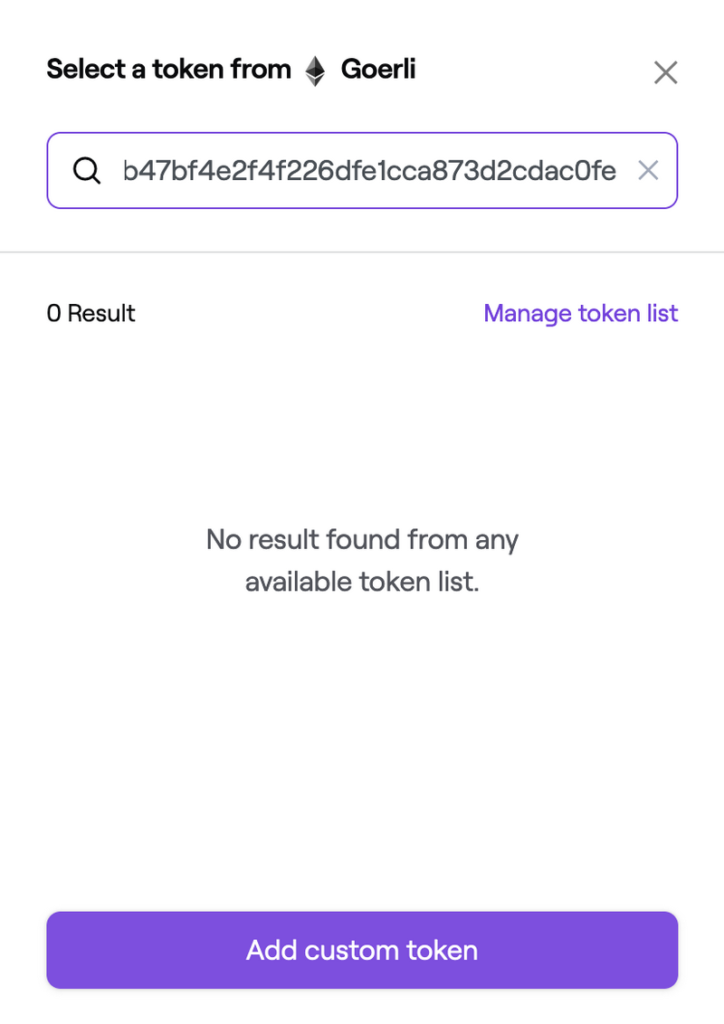724x1024 pixels.
Task: Click the word "Result" in the results count
Action: coord(101,313)
